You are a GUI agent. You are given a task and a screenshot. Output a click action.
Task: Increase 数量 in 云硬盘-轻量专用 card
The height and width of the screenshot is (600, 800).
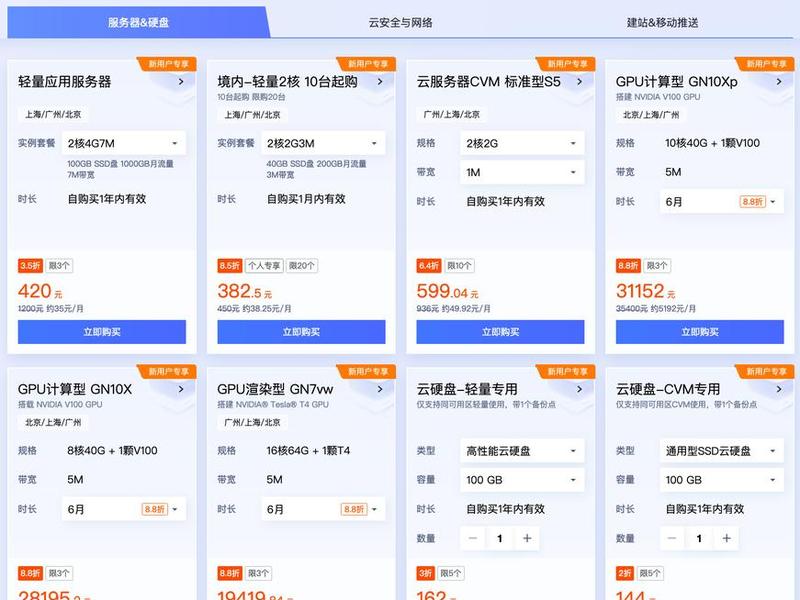pos(527,538)
